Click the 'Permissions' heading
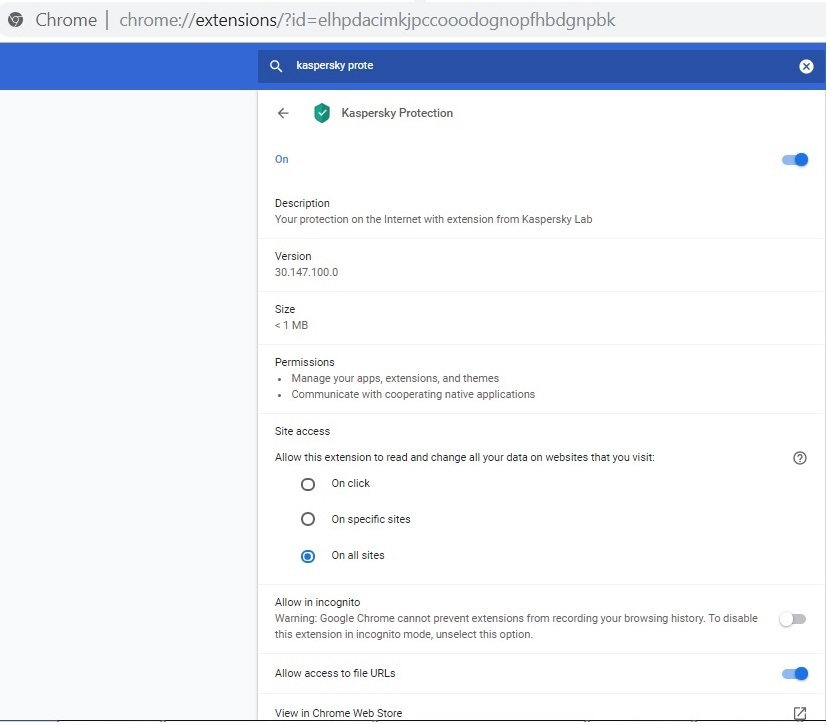827x725 pixels. click(x=304, y=362)
